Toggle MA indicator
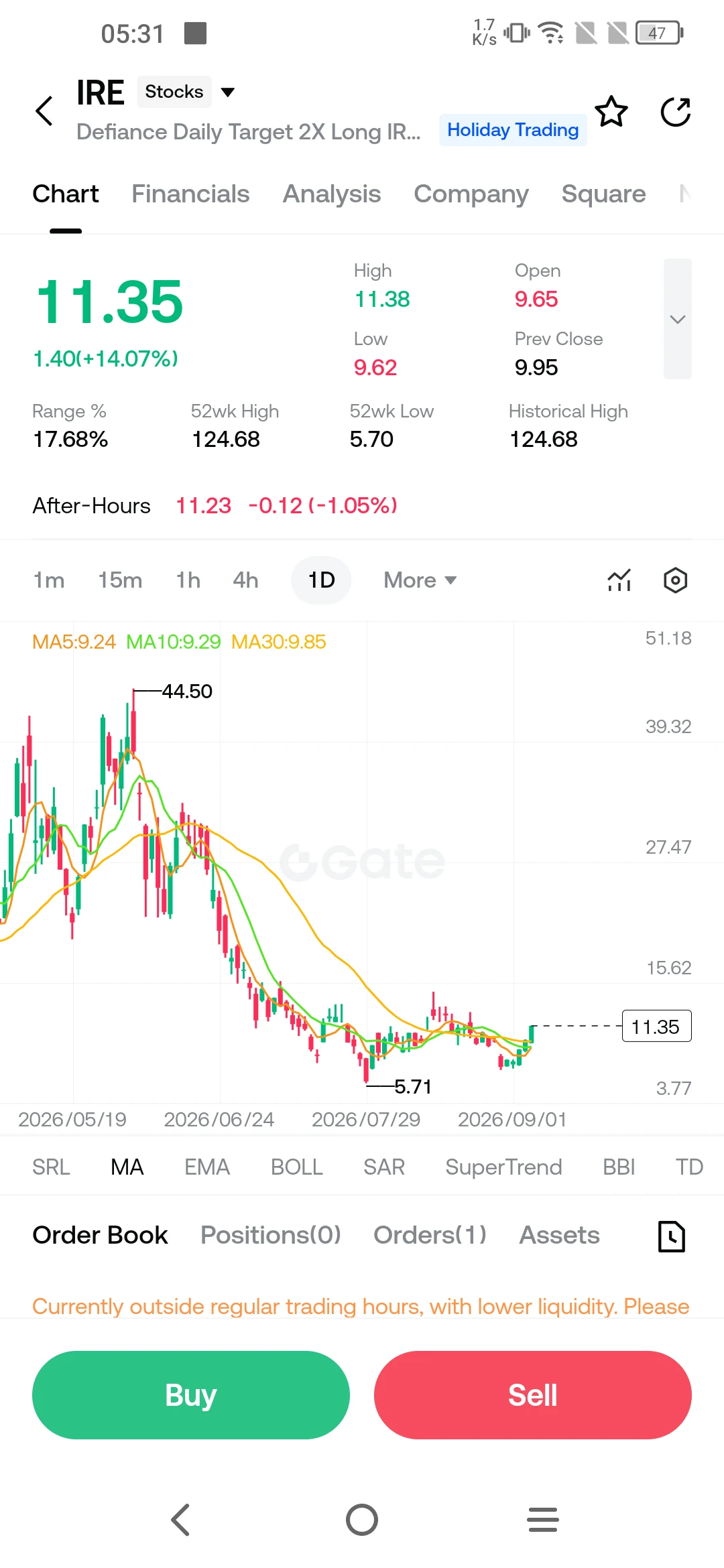 (x=127, y=1167)
